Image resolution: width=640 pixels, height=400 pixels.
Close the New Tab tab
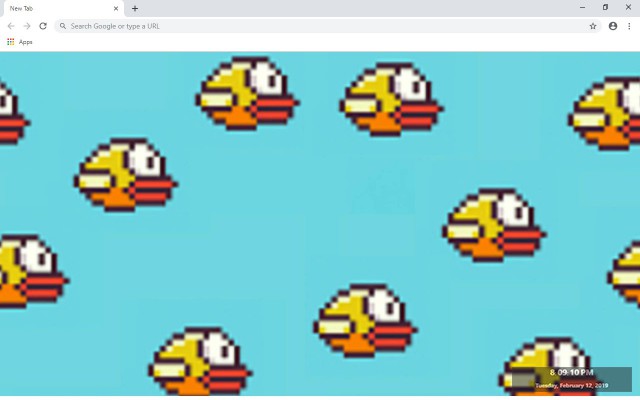(116, 8)
